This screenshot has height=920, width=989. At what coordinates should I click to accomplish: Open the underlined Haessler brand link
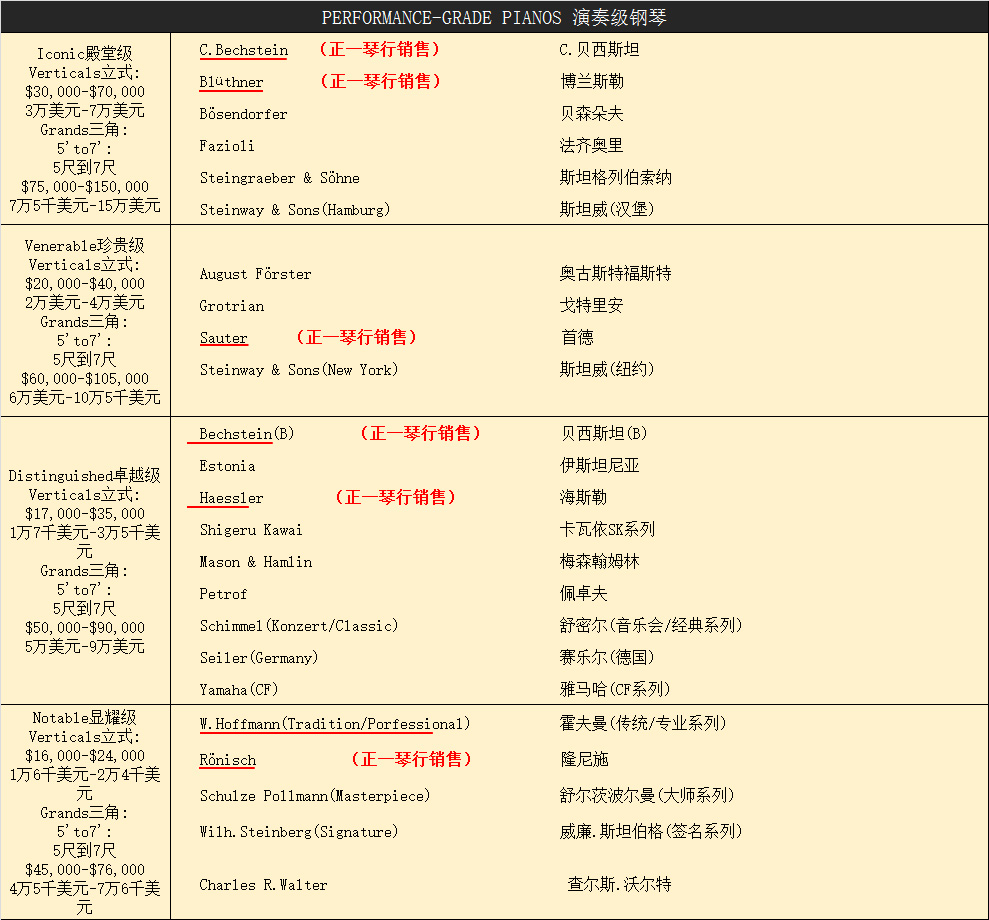click(x=231, y=498)
